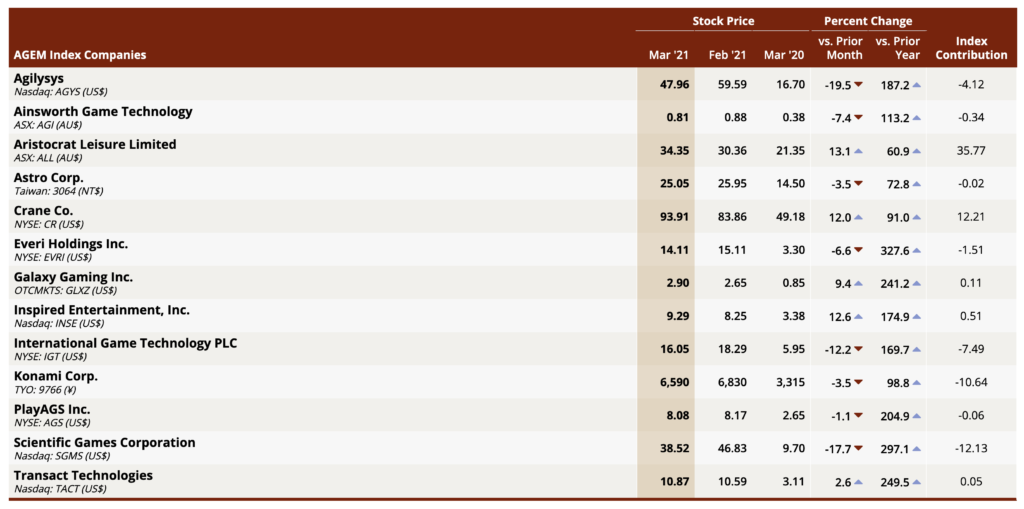Click the up arrow beside PlayAGS 204.9
The width and height of the screenshot is (1024, 509).
click(917, 416)
